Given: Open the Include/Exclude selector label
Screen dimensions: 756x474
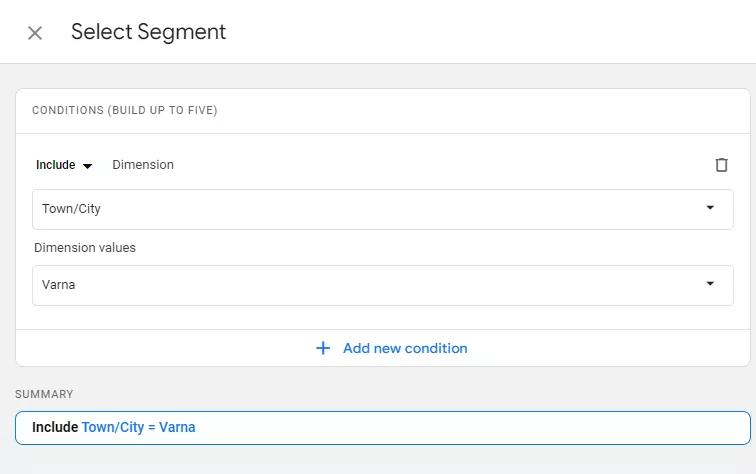Looking at the screenshot, I should tap(56, 165).
